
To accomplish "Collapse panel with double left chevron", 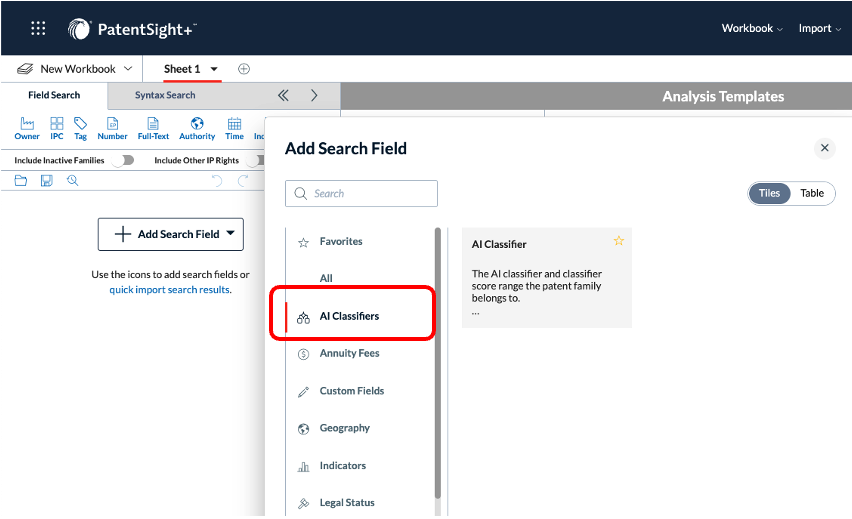I will point(283,96).
